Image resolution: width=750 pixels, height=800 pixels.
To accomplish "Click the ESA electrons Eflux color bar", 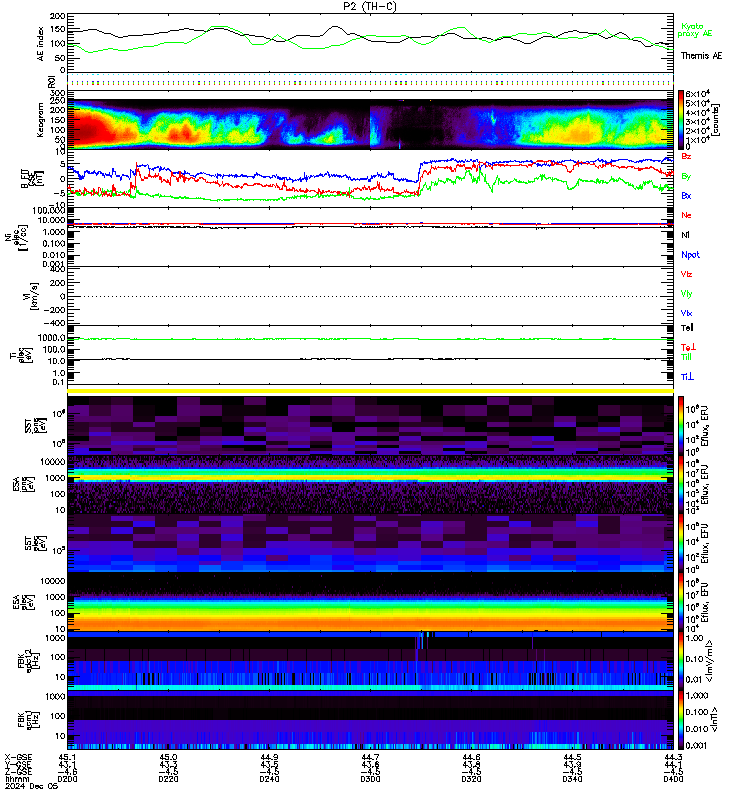I will coord(681,602).
